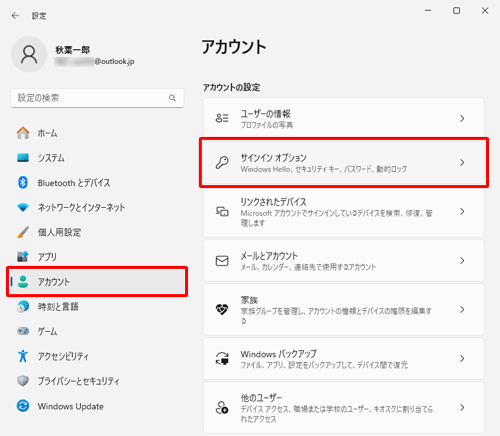
Task: Click the メールとアカウント envelope icon
Action: coord(222,261)
